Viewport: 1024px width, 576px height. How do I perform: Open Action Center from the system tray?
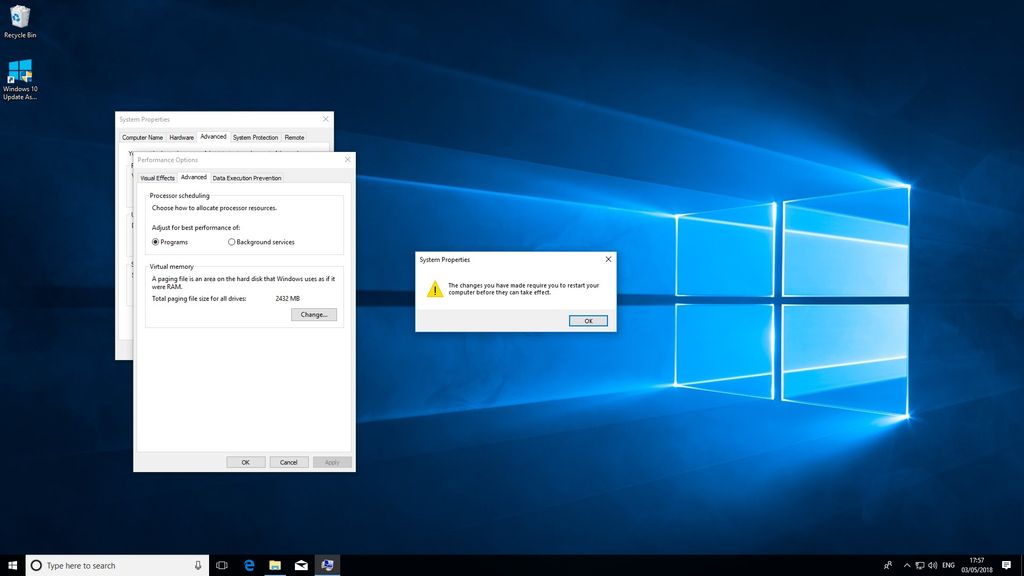coord(1005,565)
